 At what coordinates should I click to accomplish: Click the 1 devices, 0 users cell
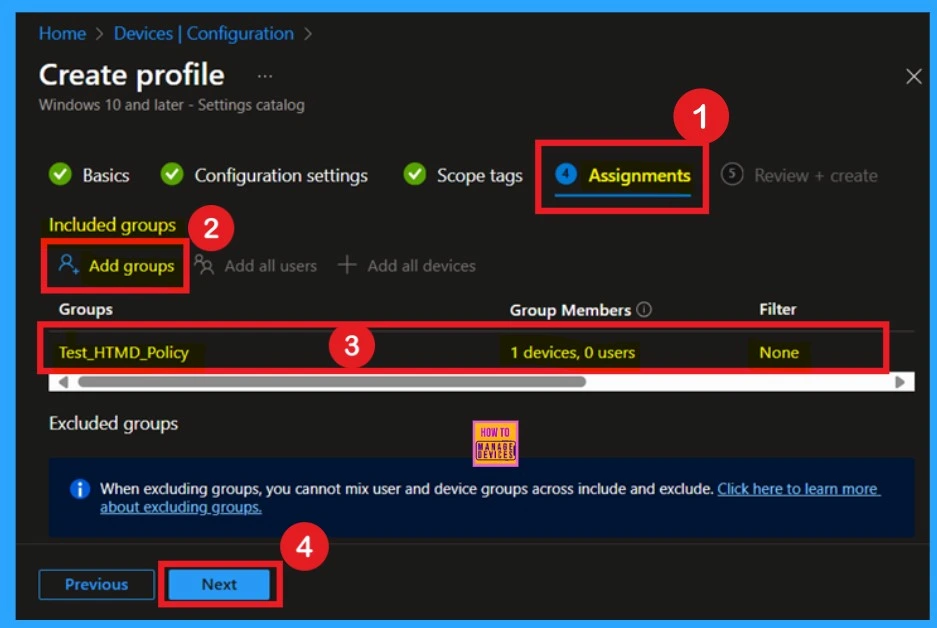[572, 353]
